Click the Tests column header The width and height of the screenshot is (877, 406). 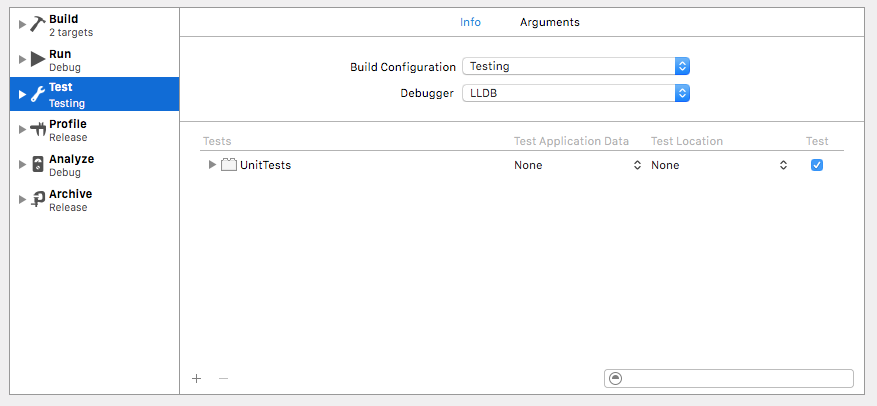coord(217,141)
